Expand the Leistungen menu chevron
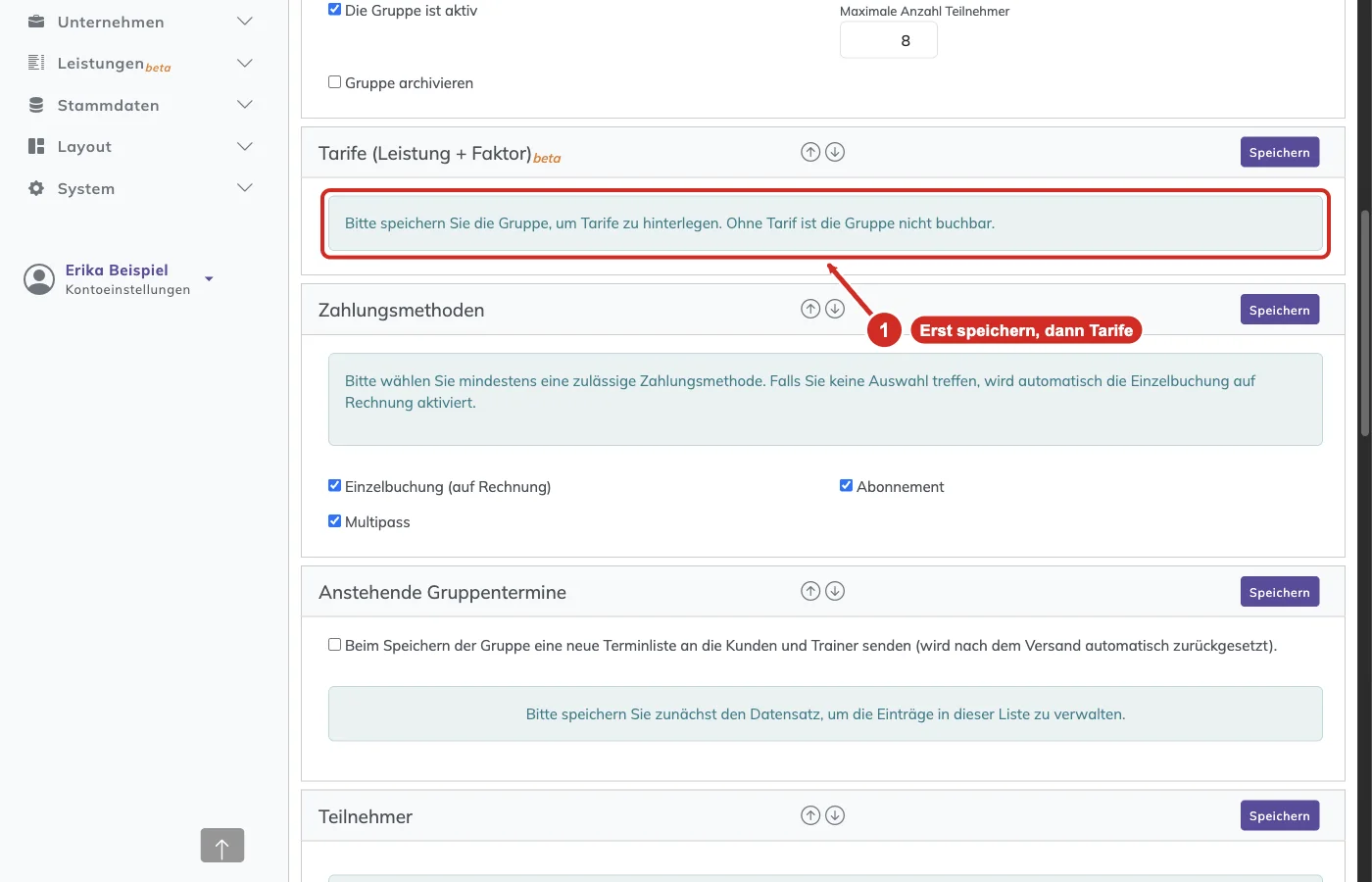 pos(245,63)
